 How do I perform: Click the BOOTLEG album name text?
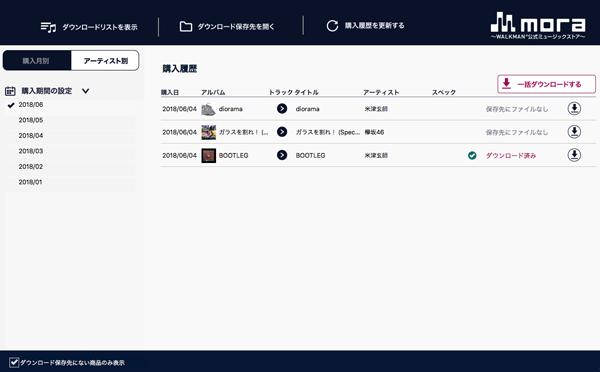pyautogui.click(x=233, y=155)
